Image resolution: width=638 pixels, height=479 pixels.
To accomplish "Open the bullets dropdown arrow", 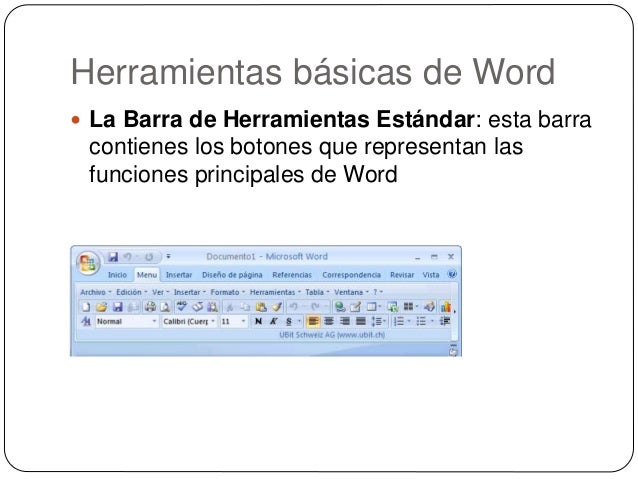I will click(432, 322).
